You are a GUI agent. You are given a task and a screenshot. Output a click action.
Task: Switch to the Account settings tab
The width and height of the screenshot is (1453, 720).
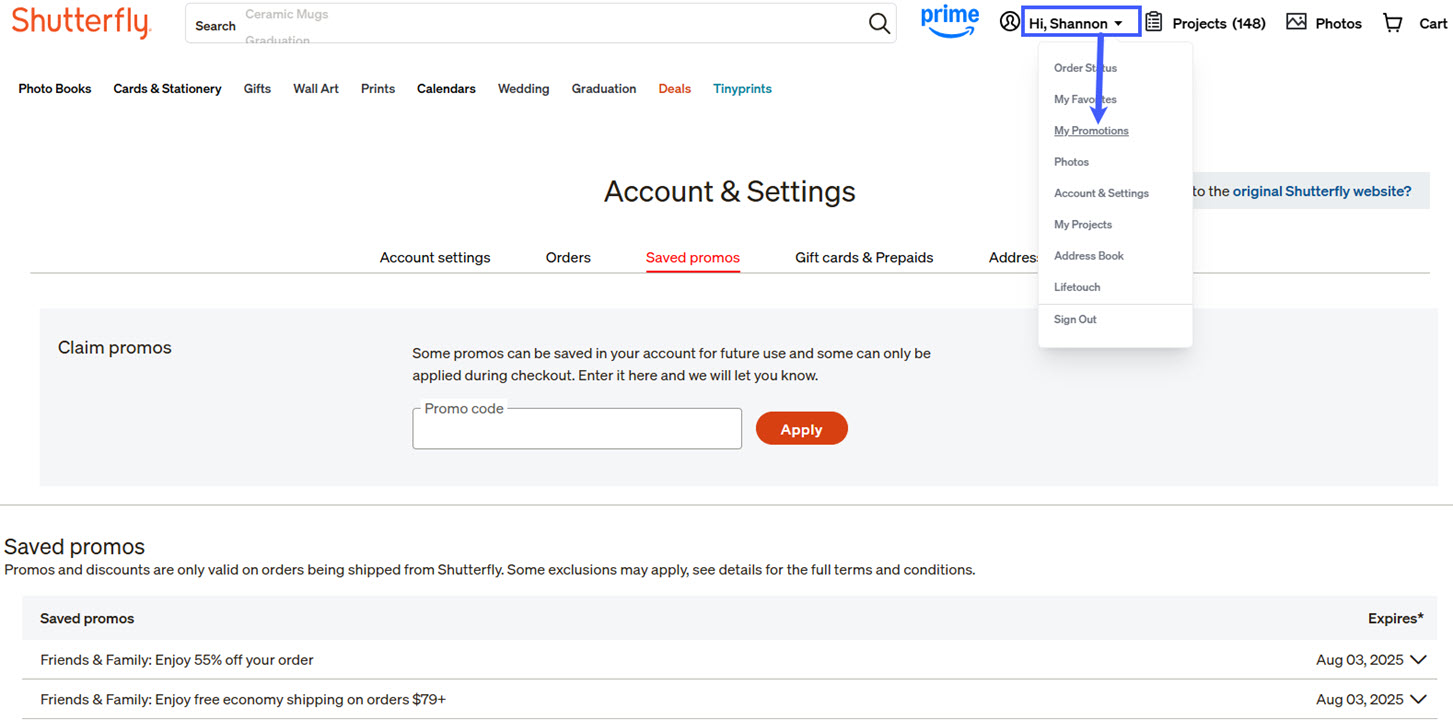(435, 258)
